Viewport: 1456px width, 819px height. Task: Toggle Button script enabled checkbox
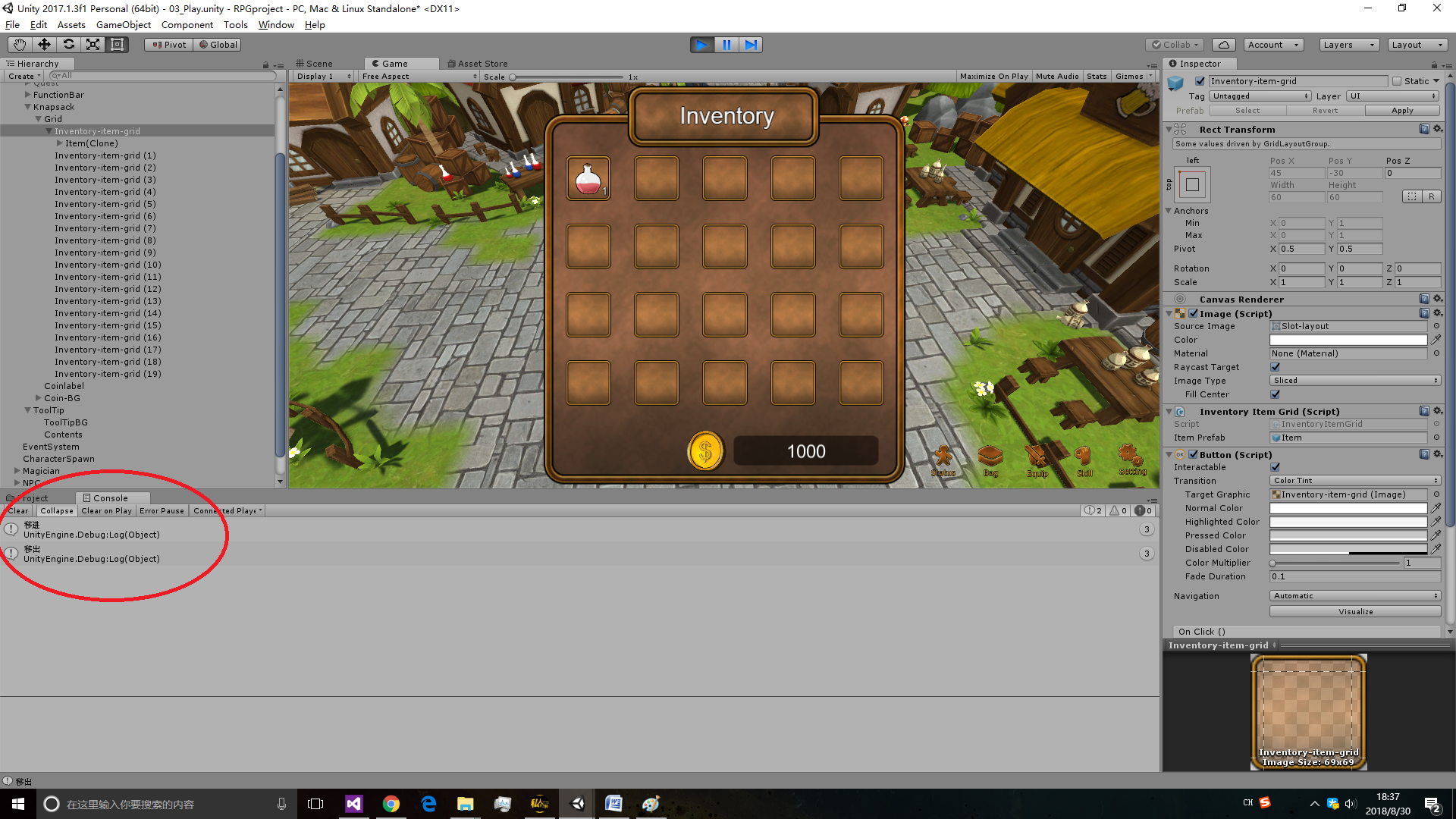(x=1194, y=454)
